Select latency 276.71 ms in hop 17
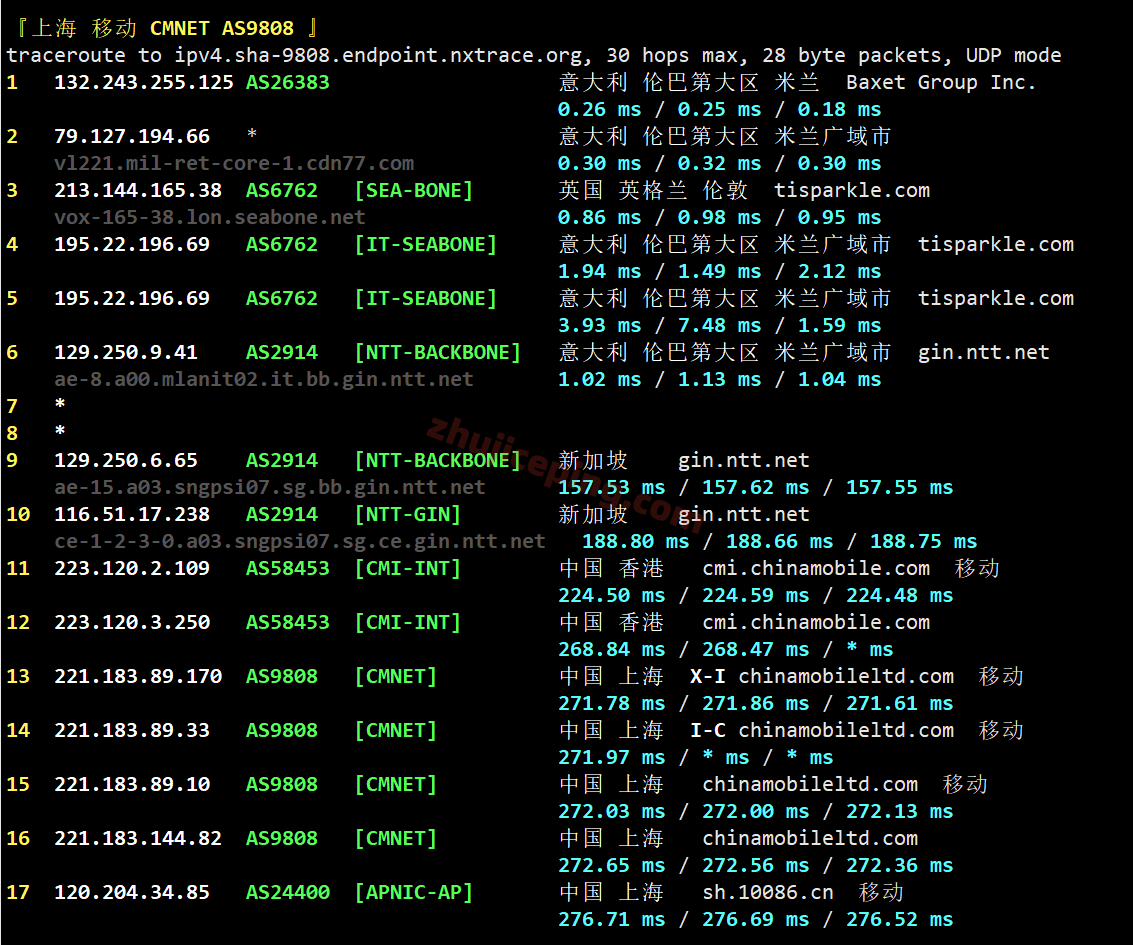Image resolution: width=1133 pixels, height=945 pixels. (x=611, y=919)
